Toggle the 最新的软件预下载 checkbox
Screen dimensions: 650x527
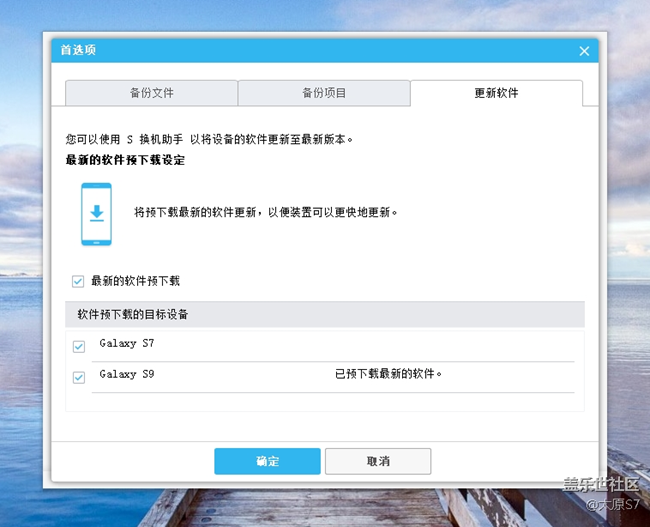pos(78,282)
